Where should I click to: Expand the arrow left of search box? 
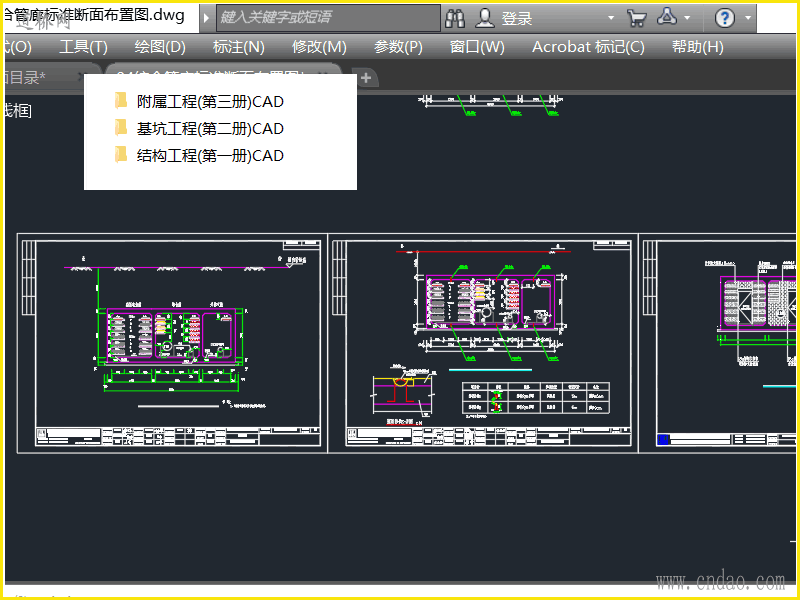pyautogui.click(x=206, y=18)
